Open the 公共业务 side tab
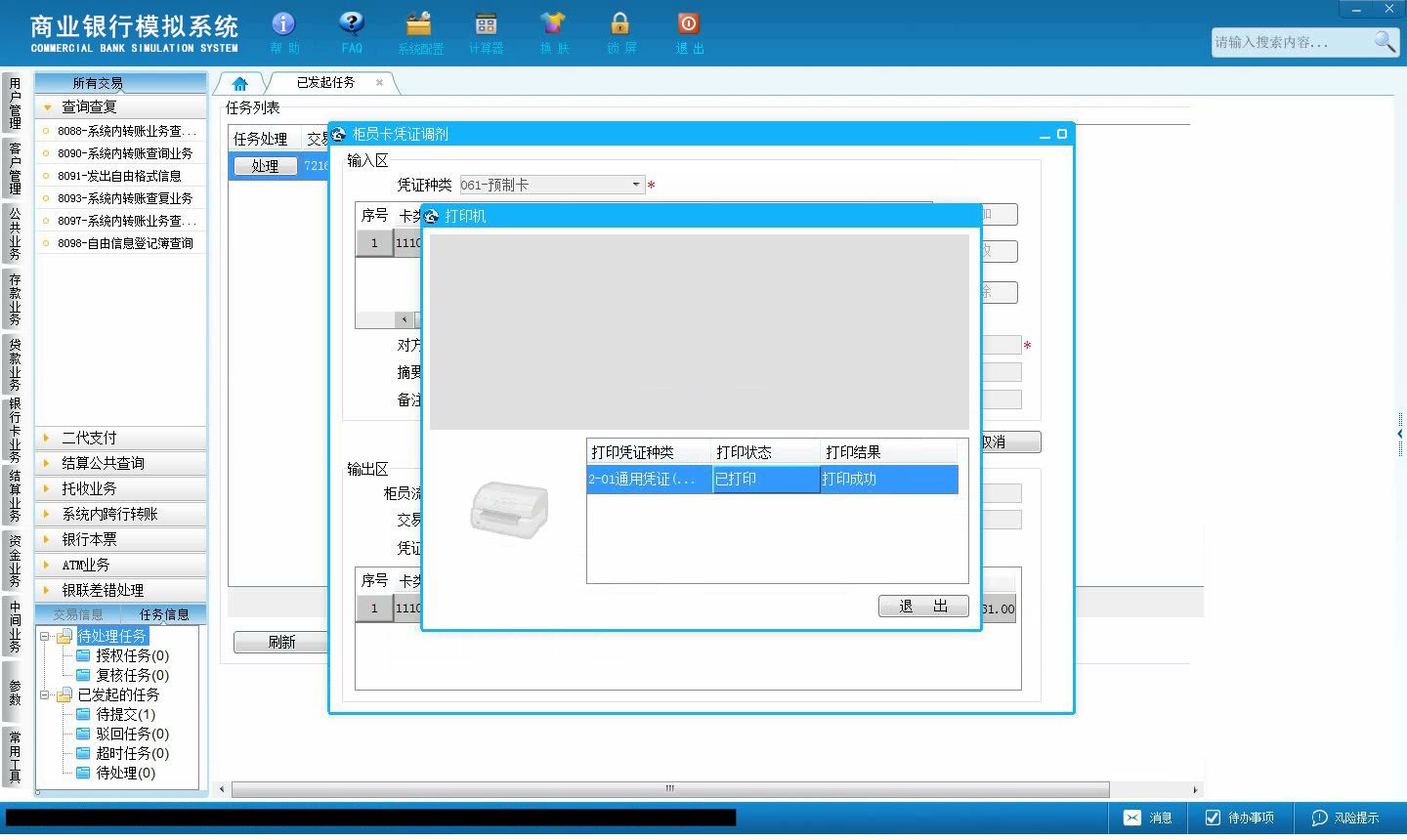Viewport: 1407px width, 840px height. pyautogui.click(x=14, y=233)
